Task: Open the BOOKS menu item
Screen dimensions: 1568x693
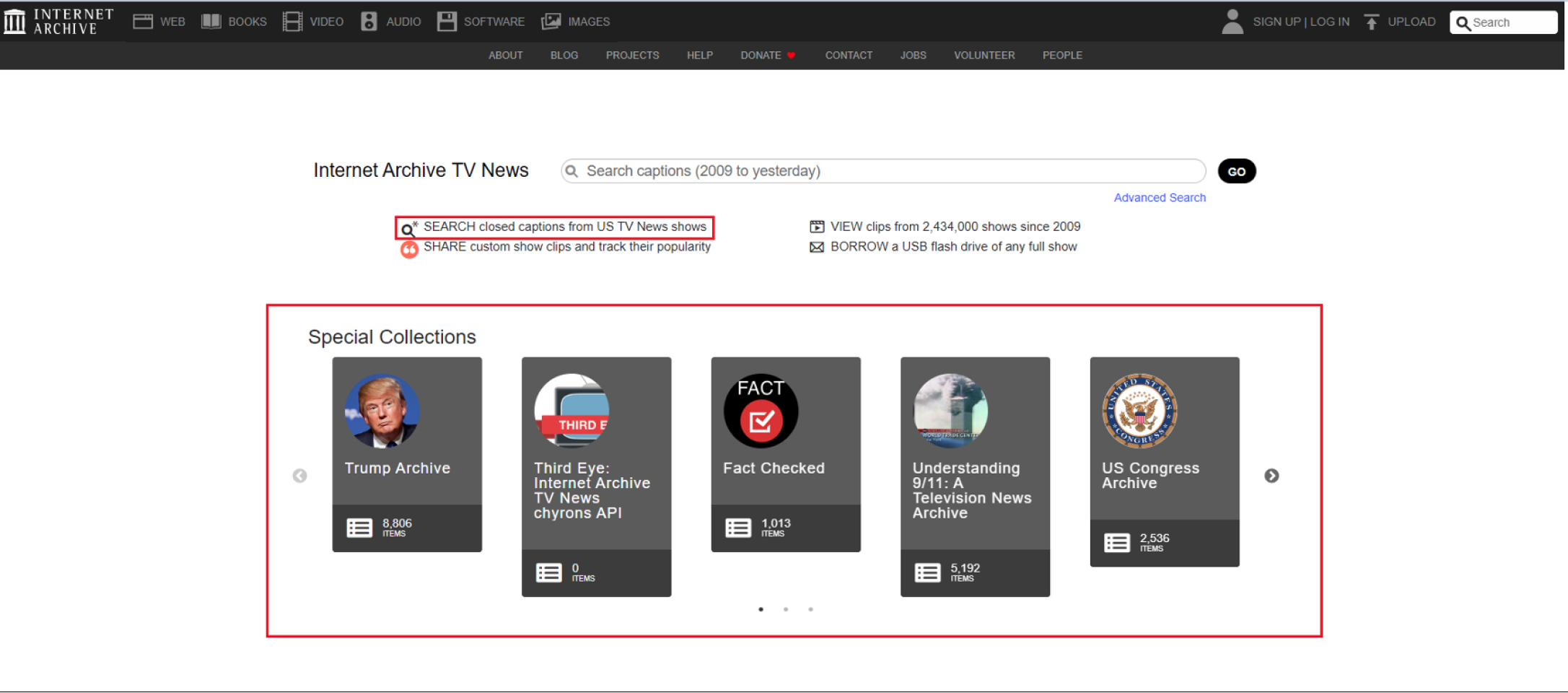Action: (x=248, y=22)
